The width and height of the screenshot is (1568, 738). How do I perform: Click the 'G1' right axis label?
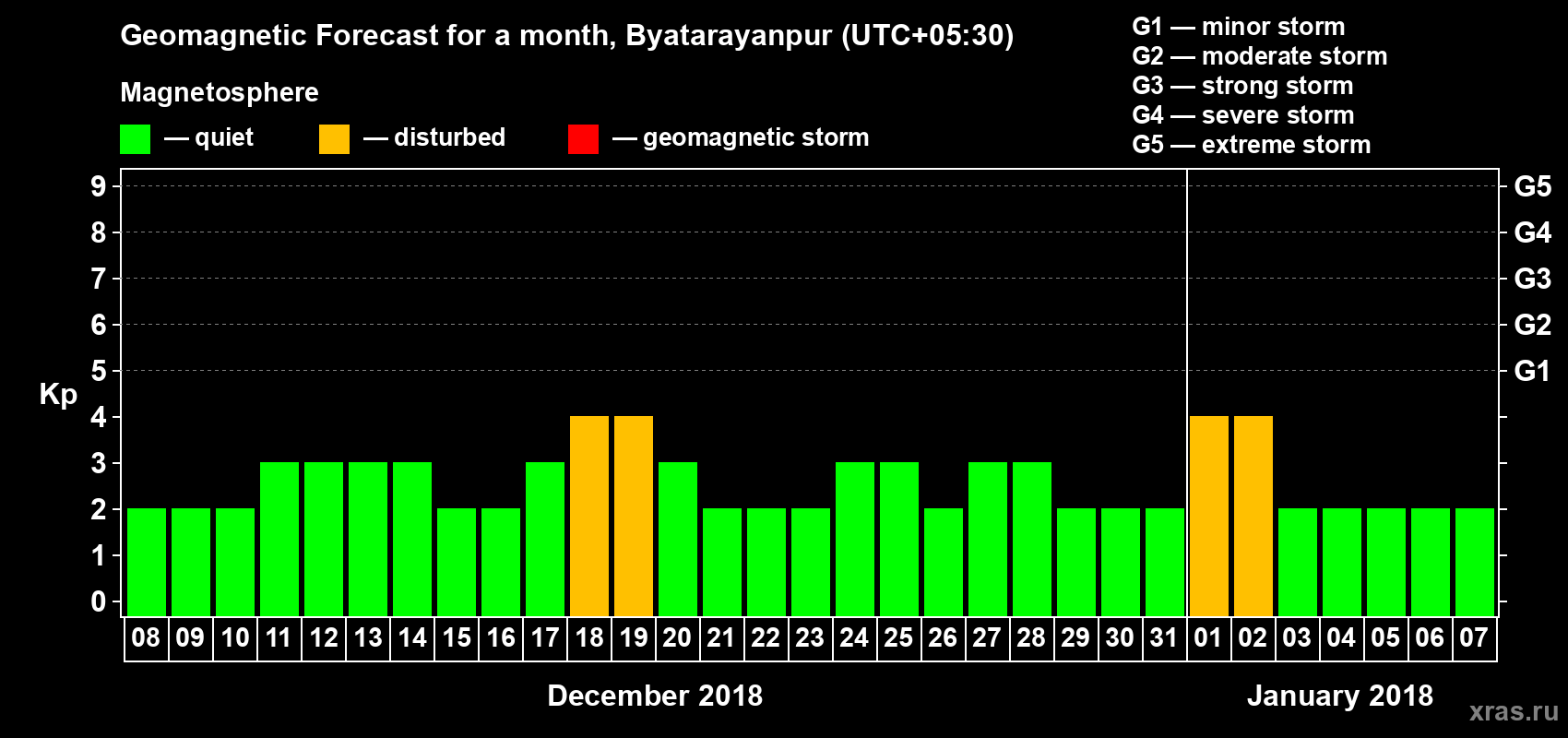[x=1533, y=371]
